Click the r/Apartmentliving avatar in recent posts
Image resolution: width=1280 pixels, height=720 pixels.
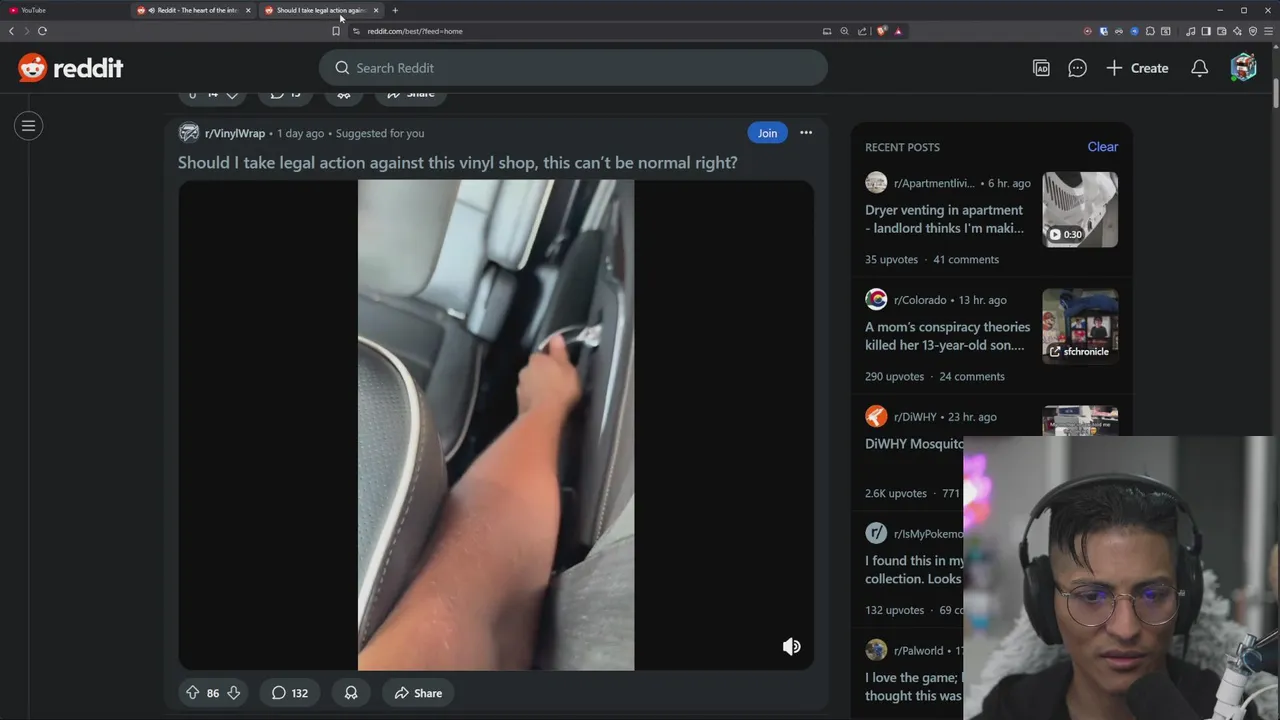click(876, 183)
